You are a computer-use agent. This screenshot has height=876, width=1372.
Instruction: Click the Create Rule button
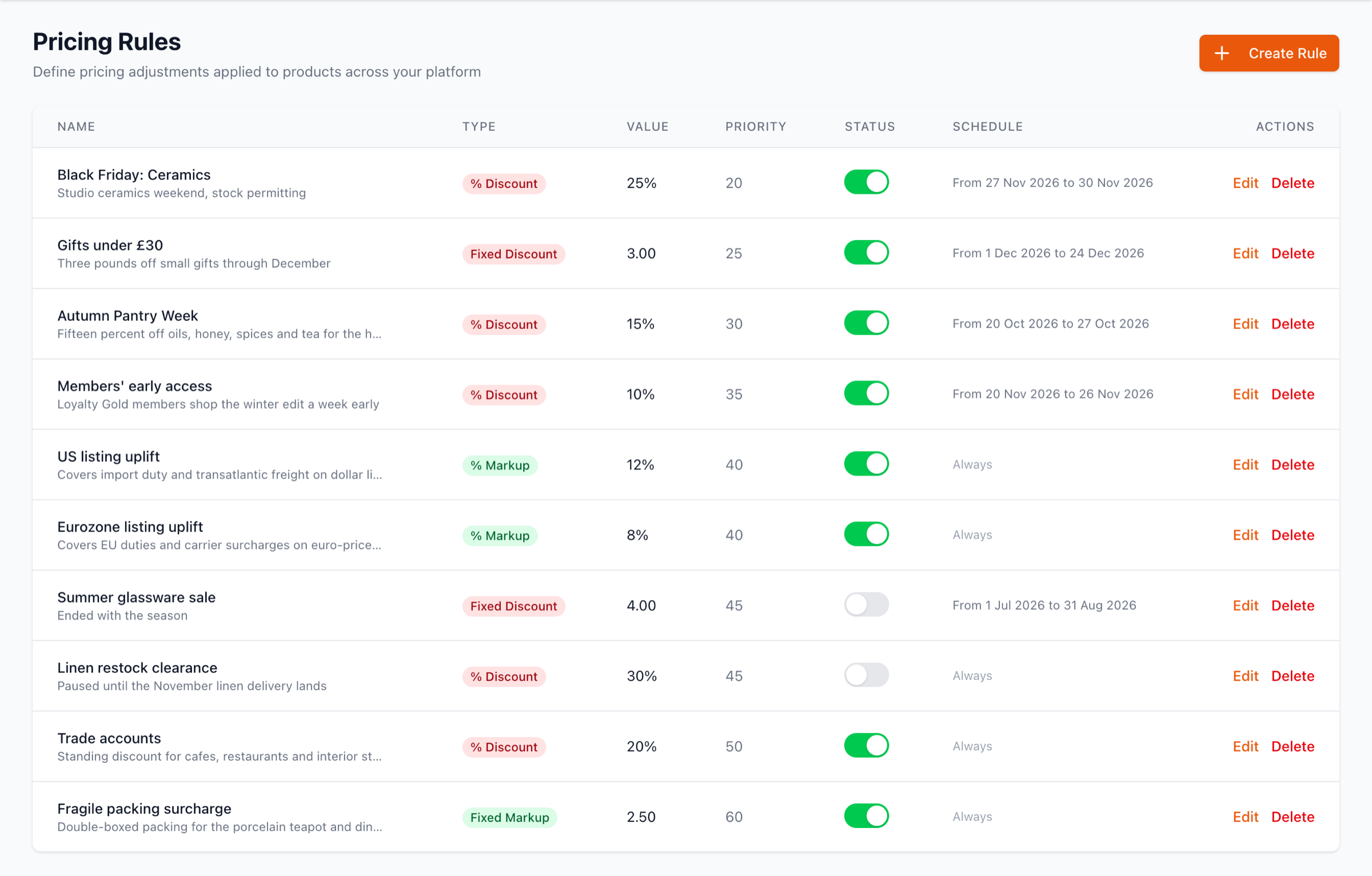[1269, 53]
